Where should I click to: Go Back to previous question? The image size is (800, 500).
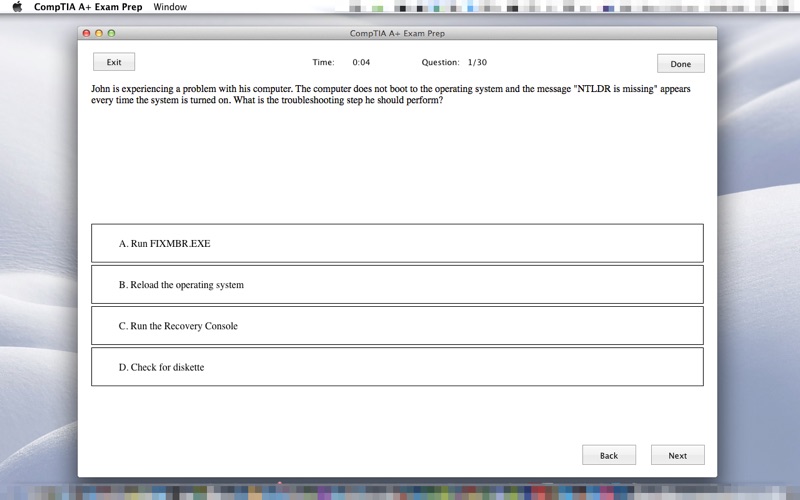609,455
